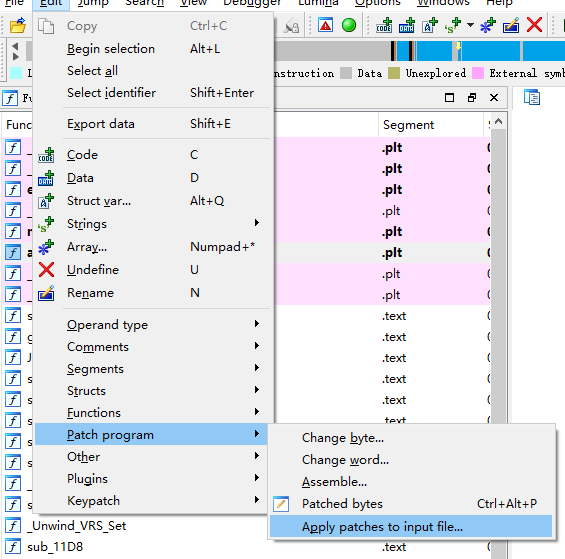Click the red warning triangle toolbar icon
Viewport: 565px width, 559px height.
pos(325,25)
